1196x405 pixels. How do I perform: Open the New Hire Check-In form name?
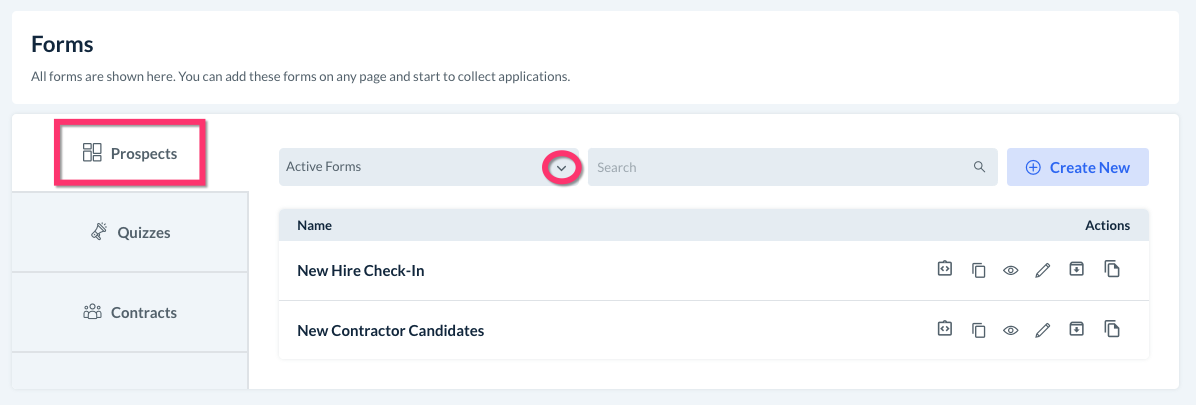pyautogui.click(x=361, y=271)
